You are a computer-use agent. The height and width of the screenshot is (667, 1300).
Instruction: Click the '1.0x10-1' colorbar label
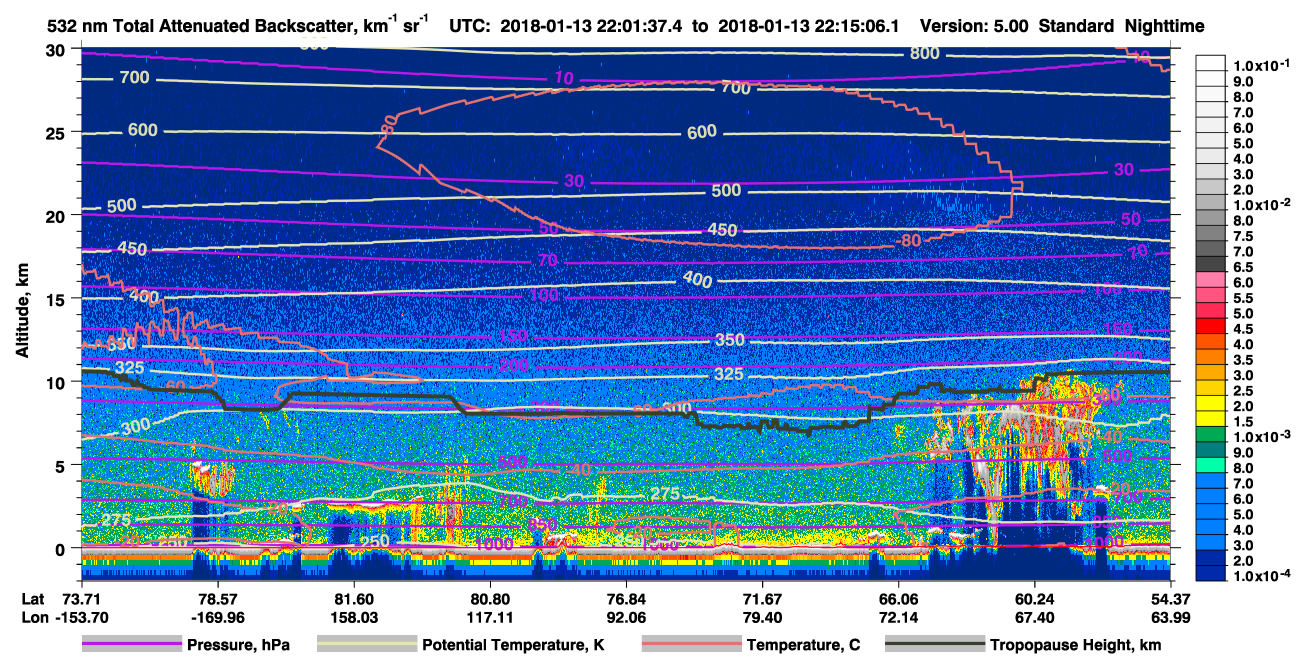tap(1263, 65)
